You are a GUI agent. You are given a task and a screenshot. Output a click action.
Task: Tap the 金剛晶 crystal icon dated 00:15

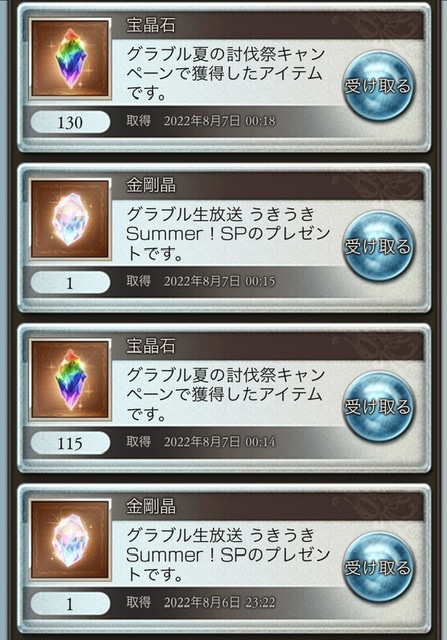70,219
